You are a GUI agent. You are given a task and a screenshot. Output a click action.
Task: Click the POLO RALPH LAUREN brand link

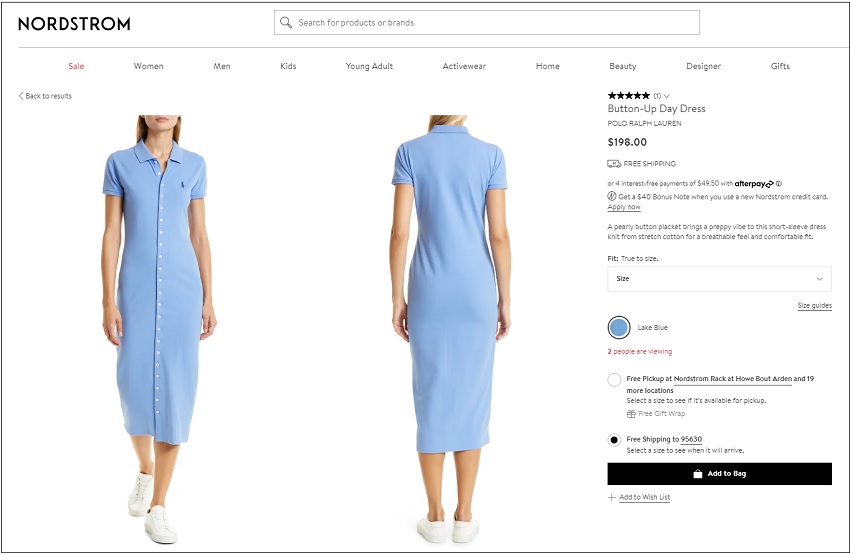point(645,123)
